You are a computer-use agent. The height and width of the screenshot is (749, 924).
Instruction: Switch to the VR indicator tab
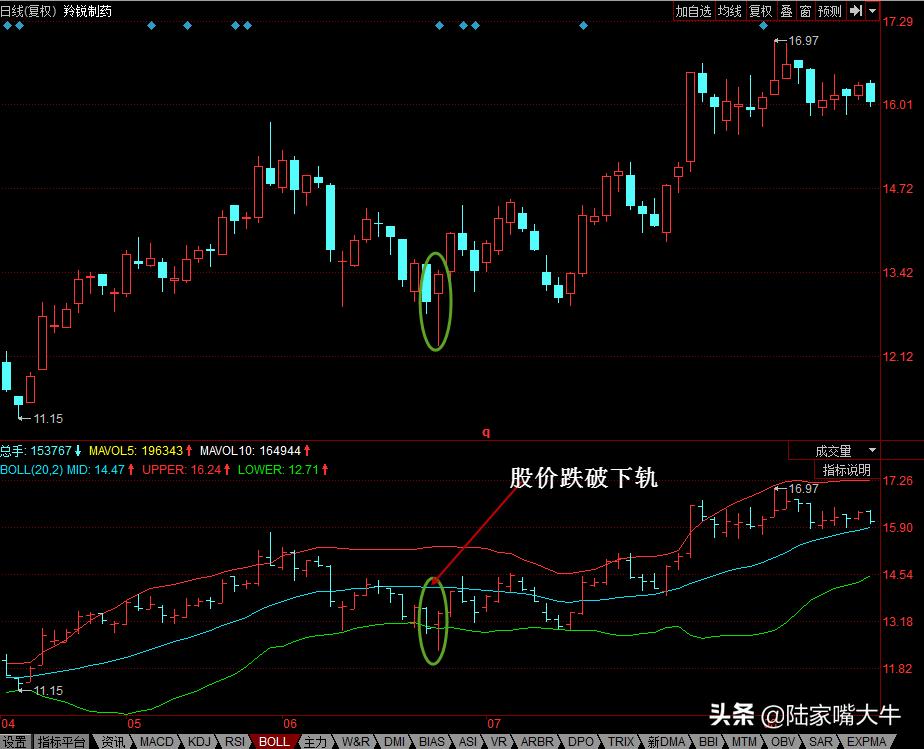click(x=499, y=741)
